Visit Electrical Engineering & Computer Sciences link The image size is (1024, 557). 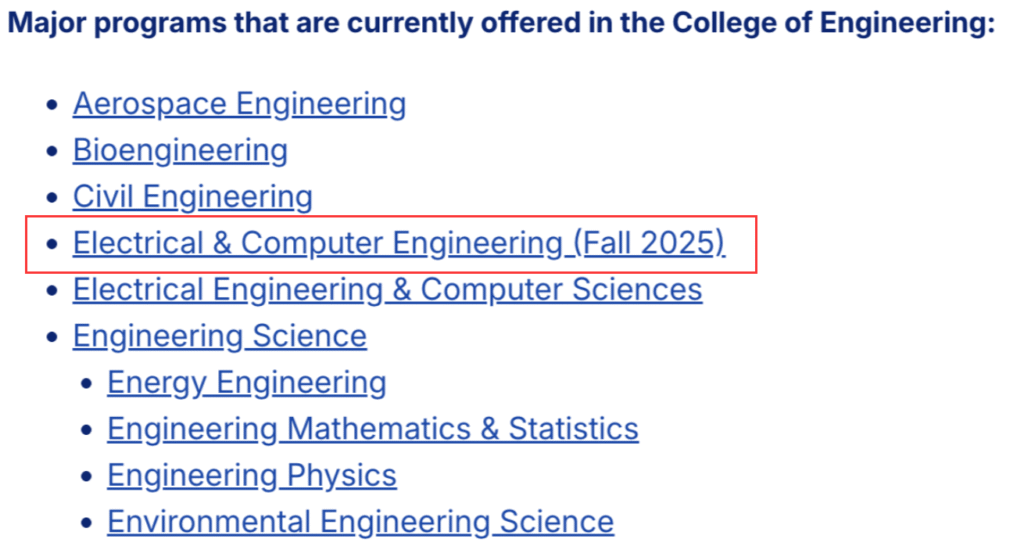tap(387, 290)
